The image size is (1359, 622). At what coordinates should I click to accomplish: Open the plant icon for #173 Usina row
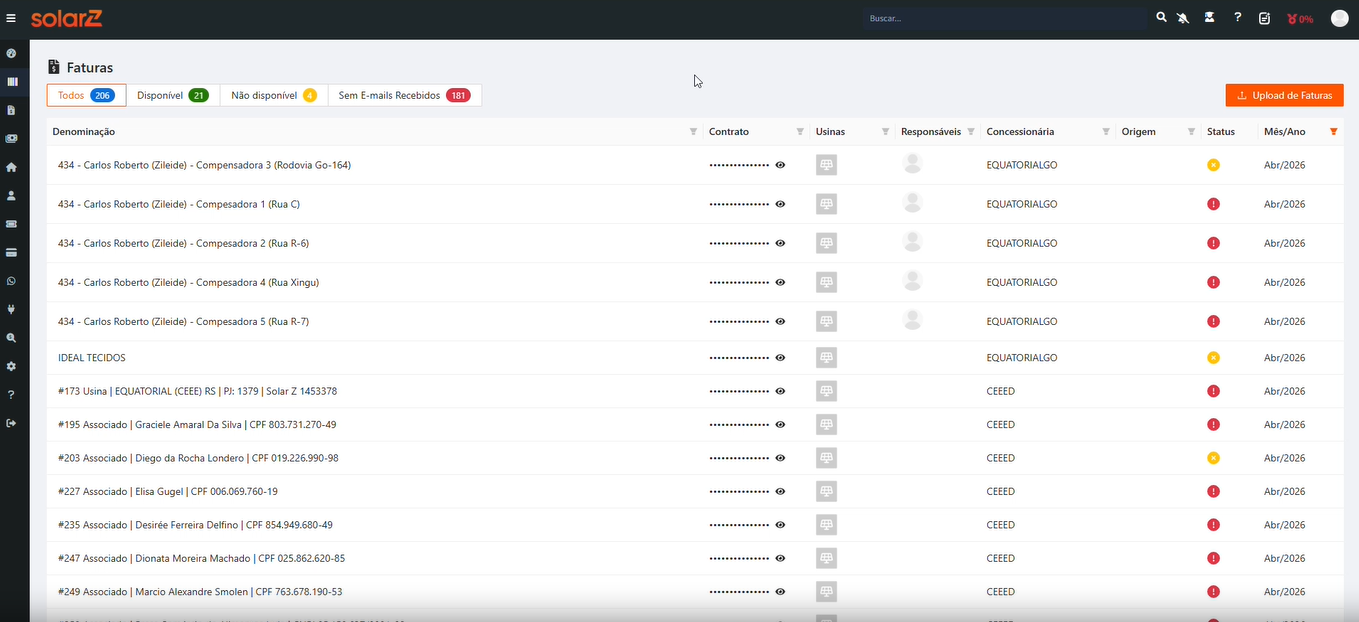click(x=826, y=391)
